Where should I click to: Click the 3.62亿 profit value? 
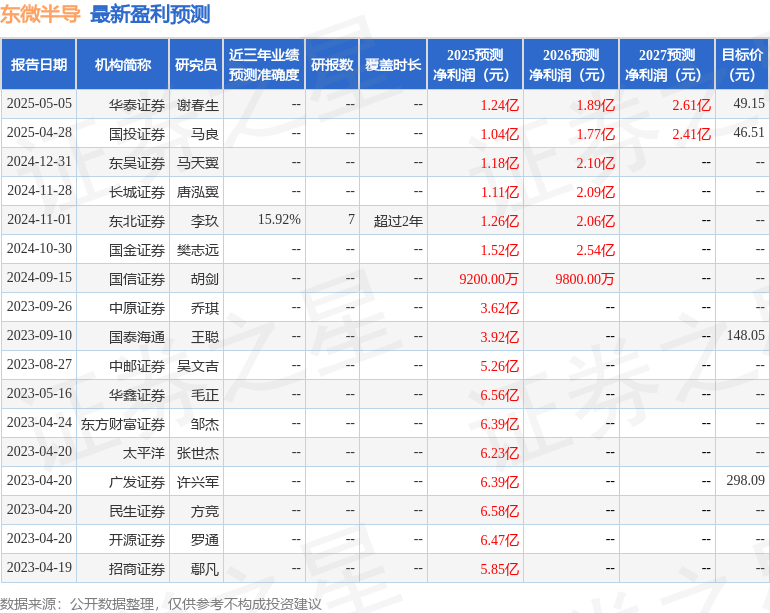tap(499, 308)
